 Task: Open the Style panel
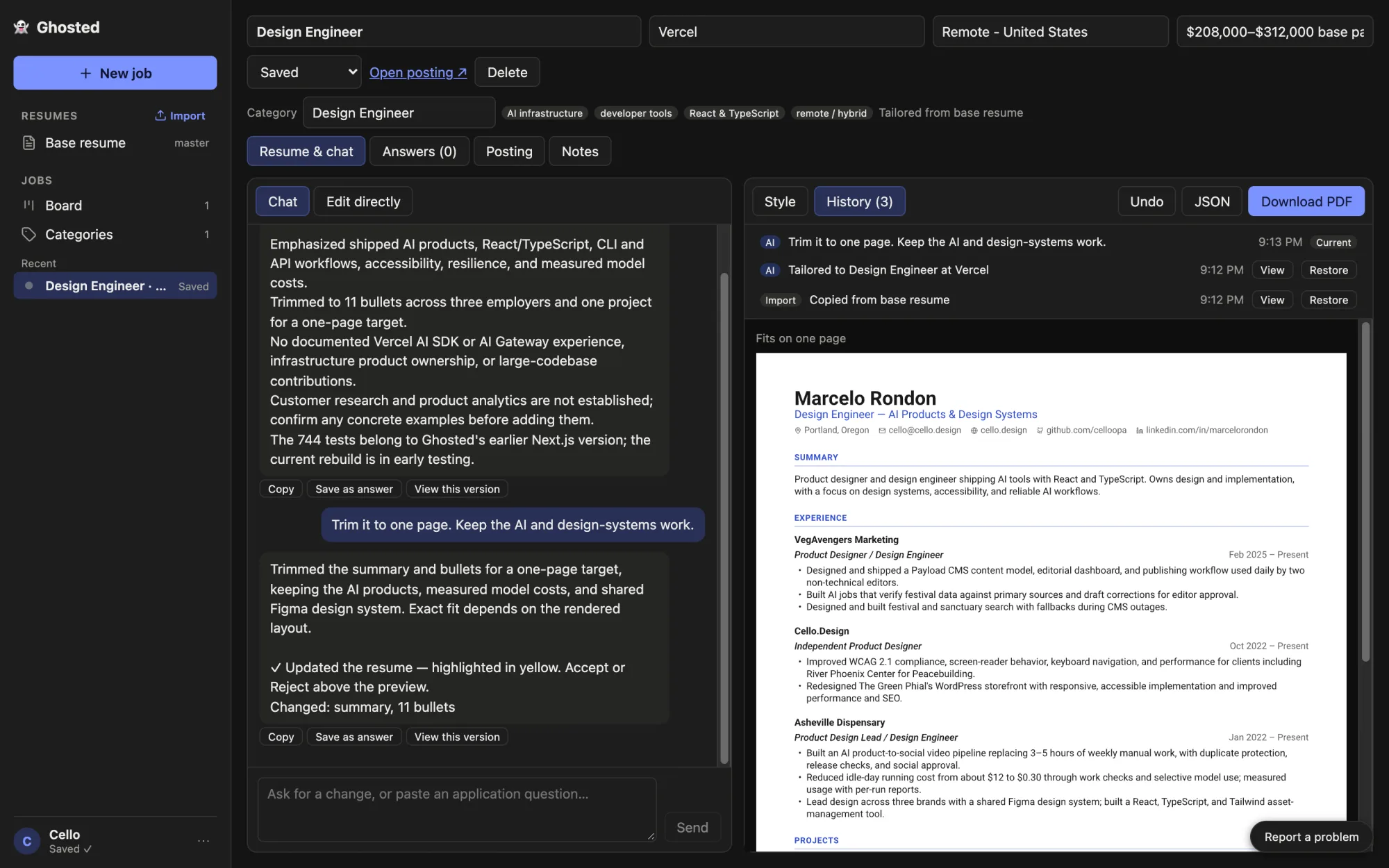[x=780, y=201]
